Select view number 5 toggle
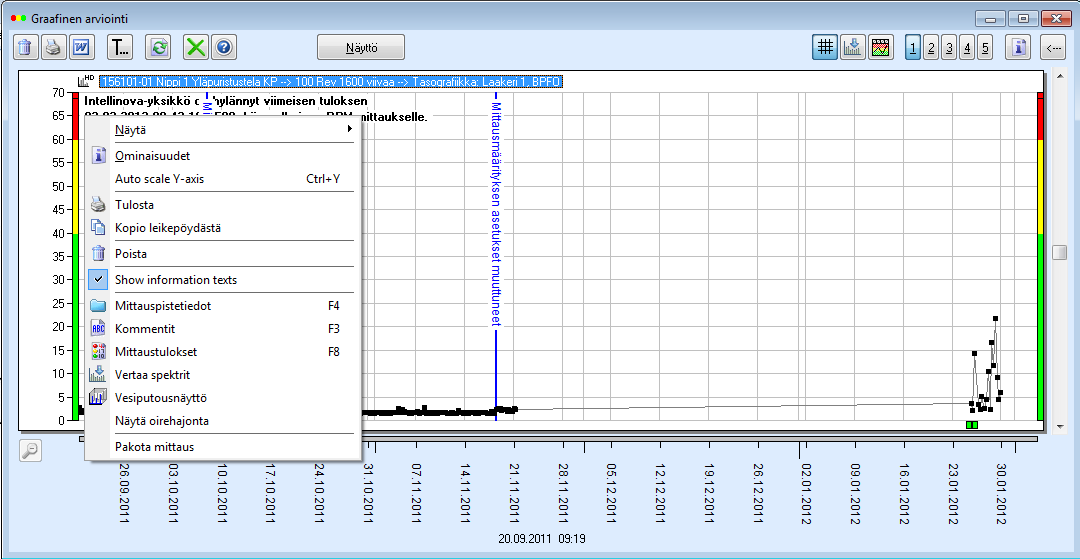The width and height of the screenshot is (1080, 559). tap(985, 48)
